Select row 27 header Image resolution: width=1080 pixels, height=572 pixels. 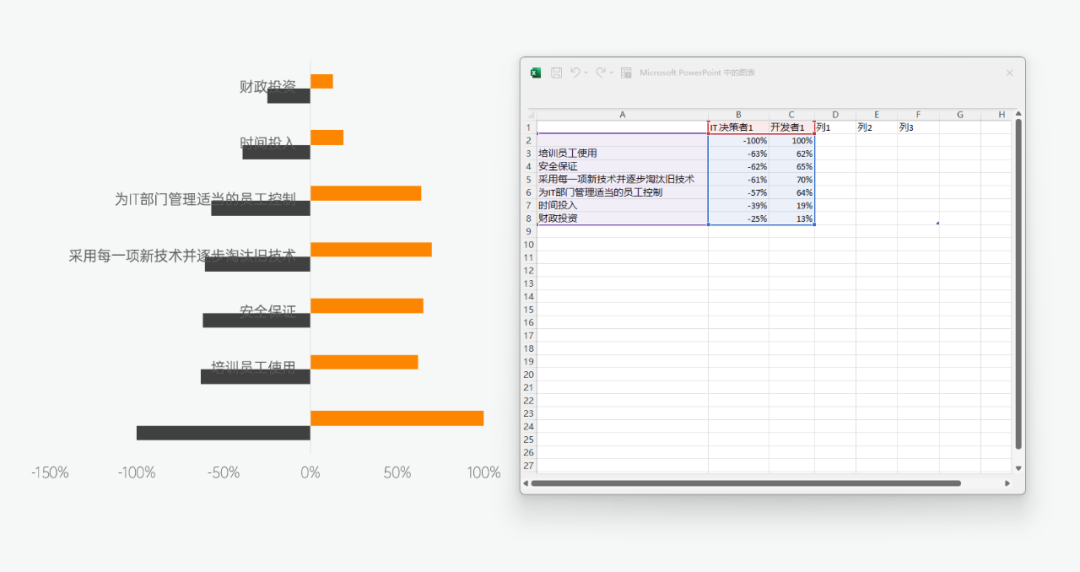[529, 465]
